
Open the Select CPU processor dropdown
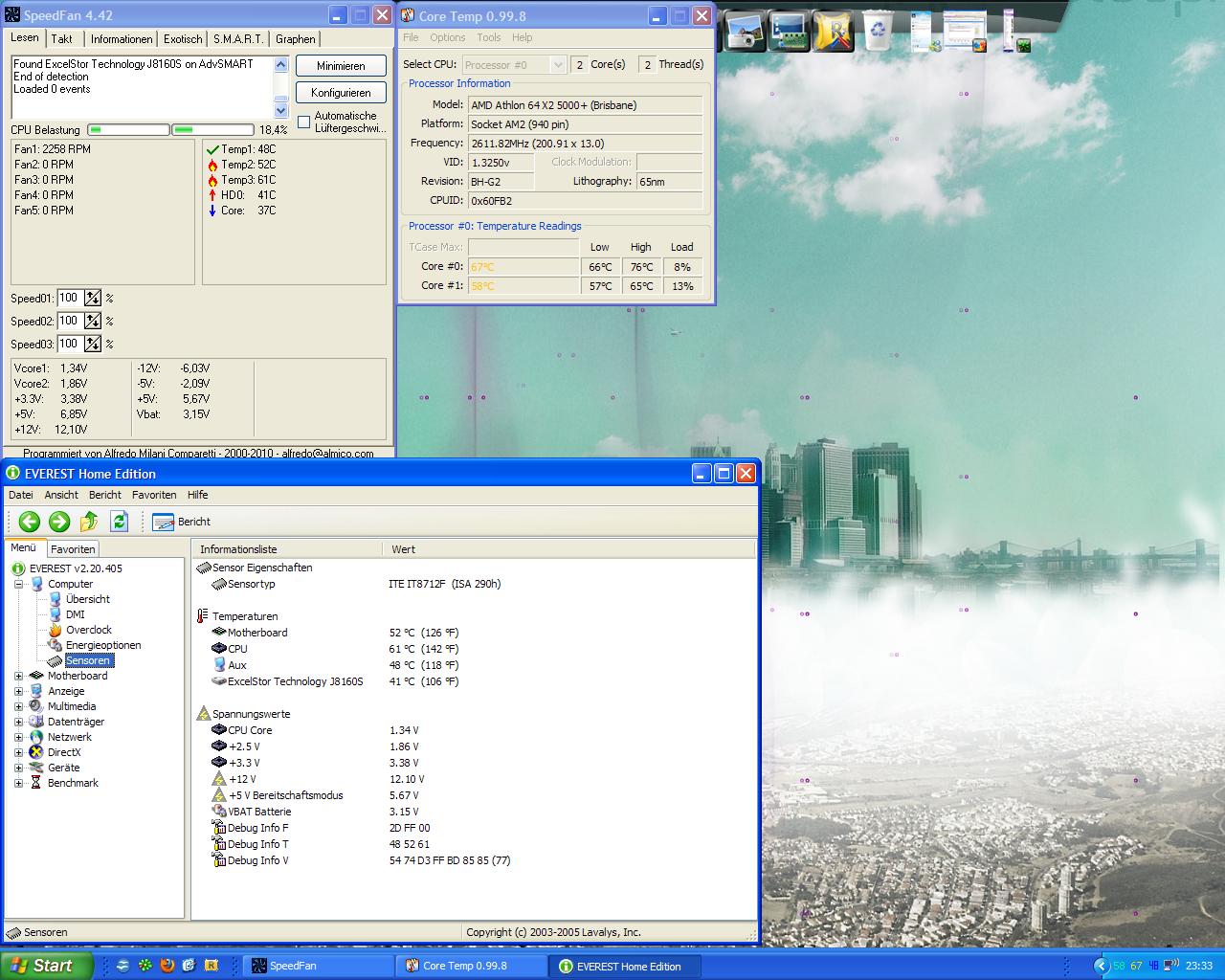click(514, 64)
